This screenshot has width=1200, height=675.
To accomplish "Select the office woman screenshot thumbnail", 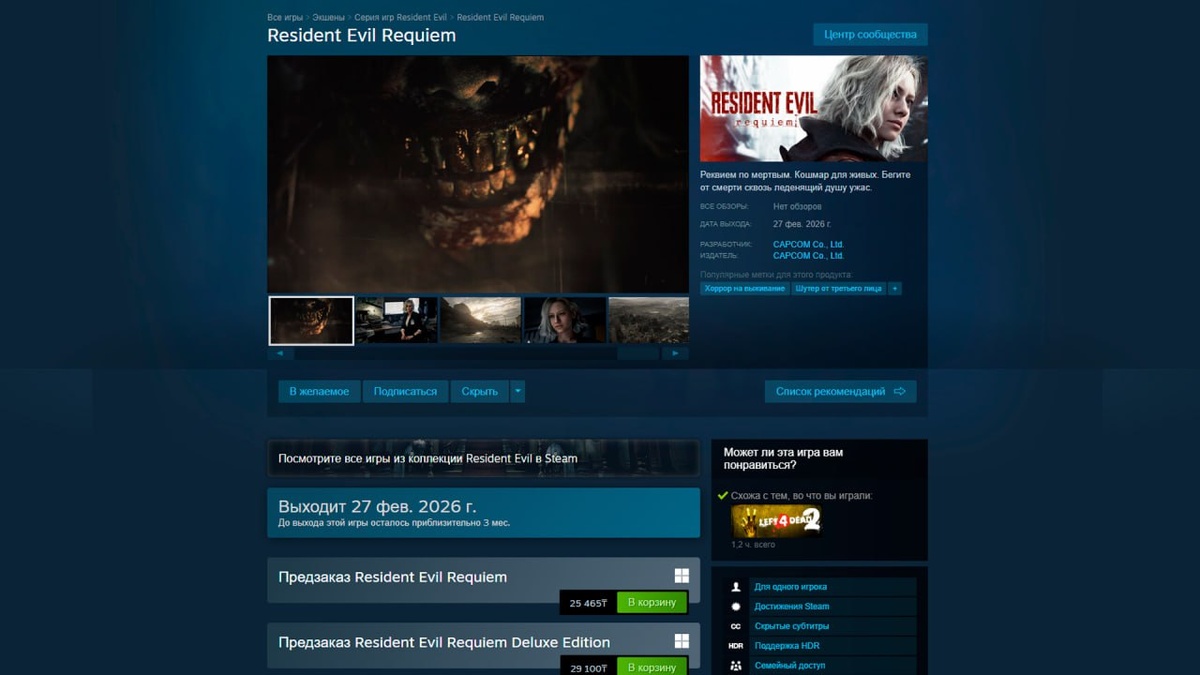I will point(396,321).
